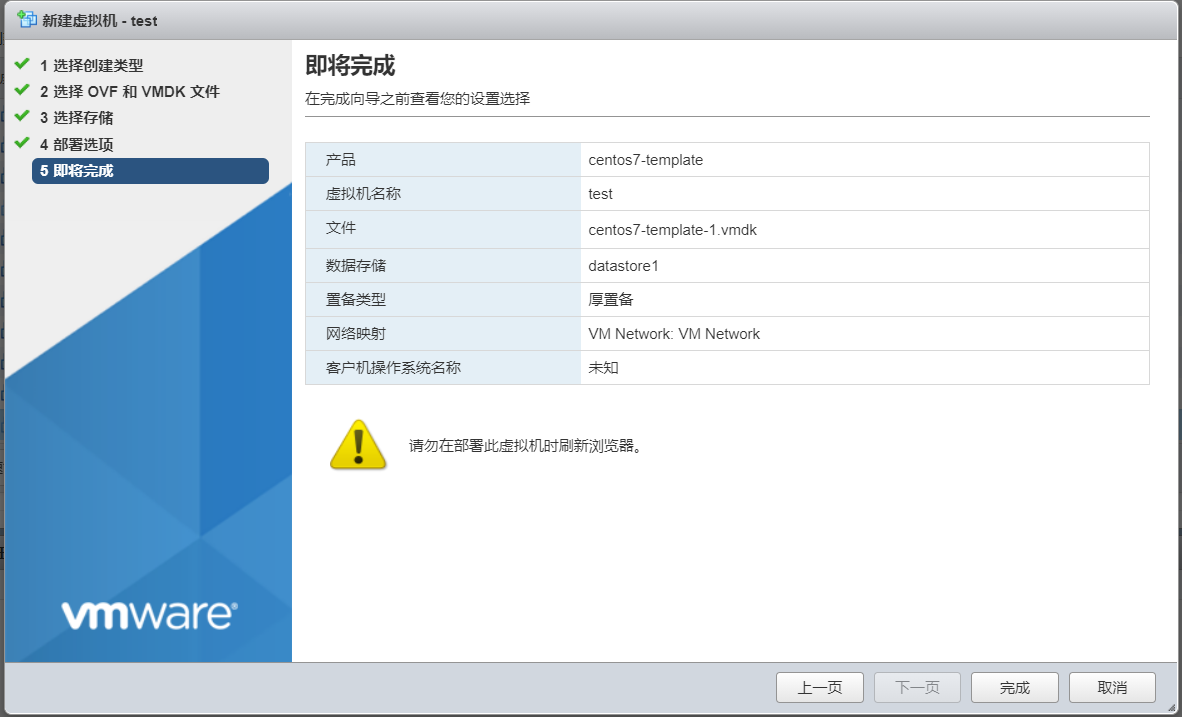
Task: Cancel the wizard with 取消 button
Action: pyautogui.click(x=1112, y=687)
